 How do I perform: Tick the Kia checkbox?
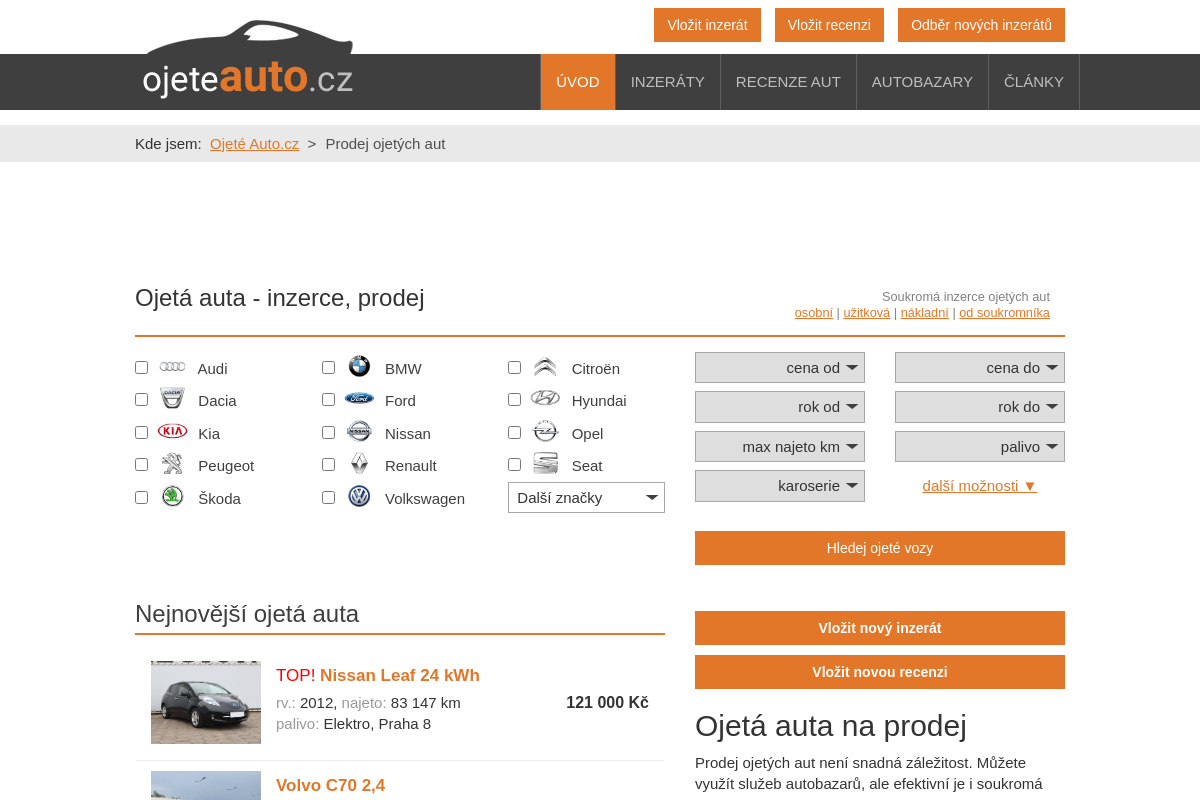point(141,432)
